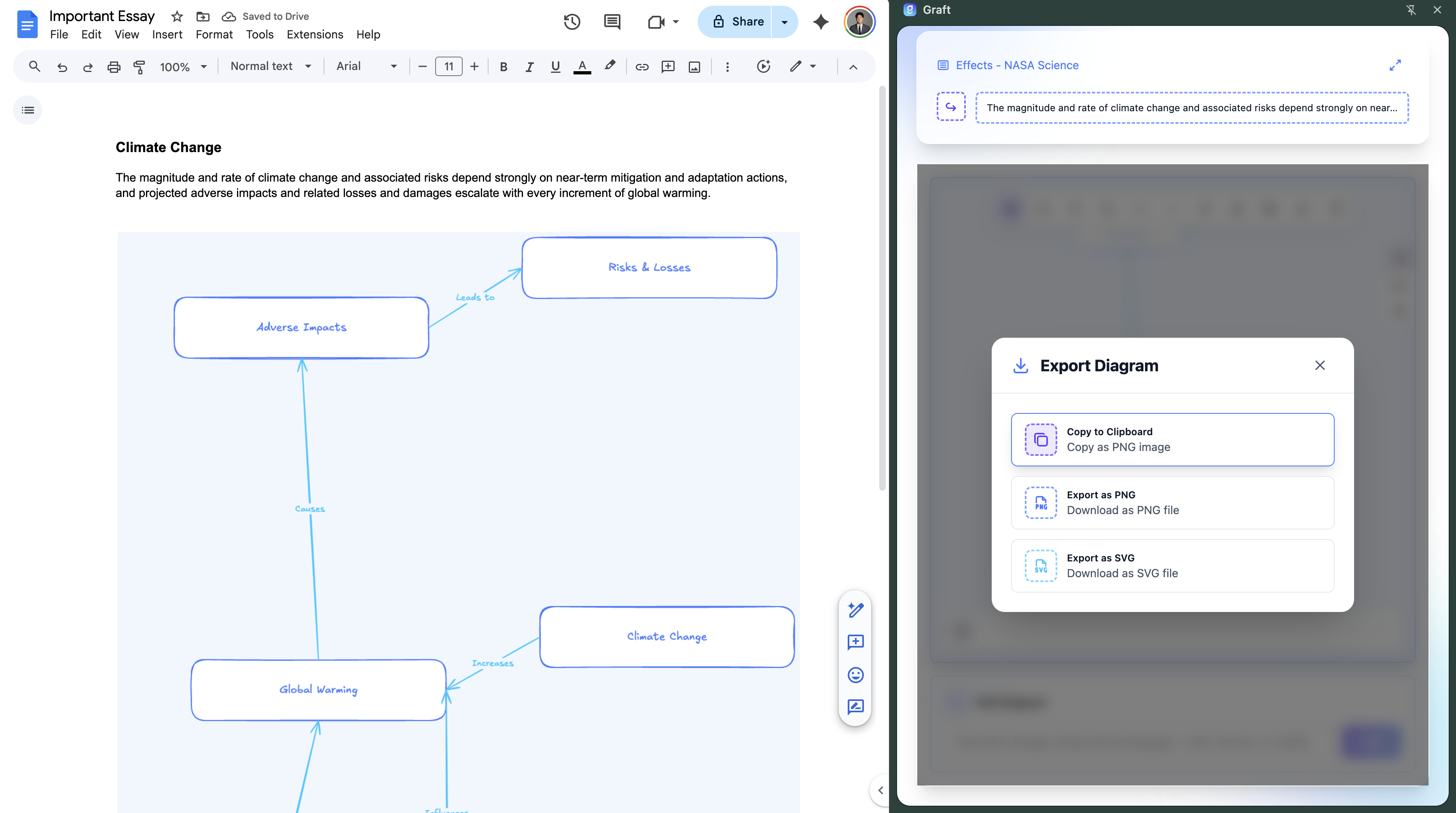Toggle italic formatting

click(529, 67)
